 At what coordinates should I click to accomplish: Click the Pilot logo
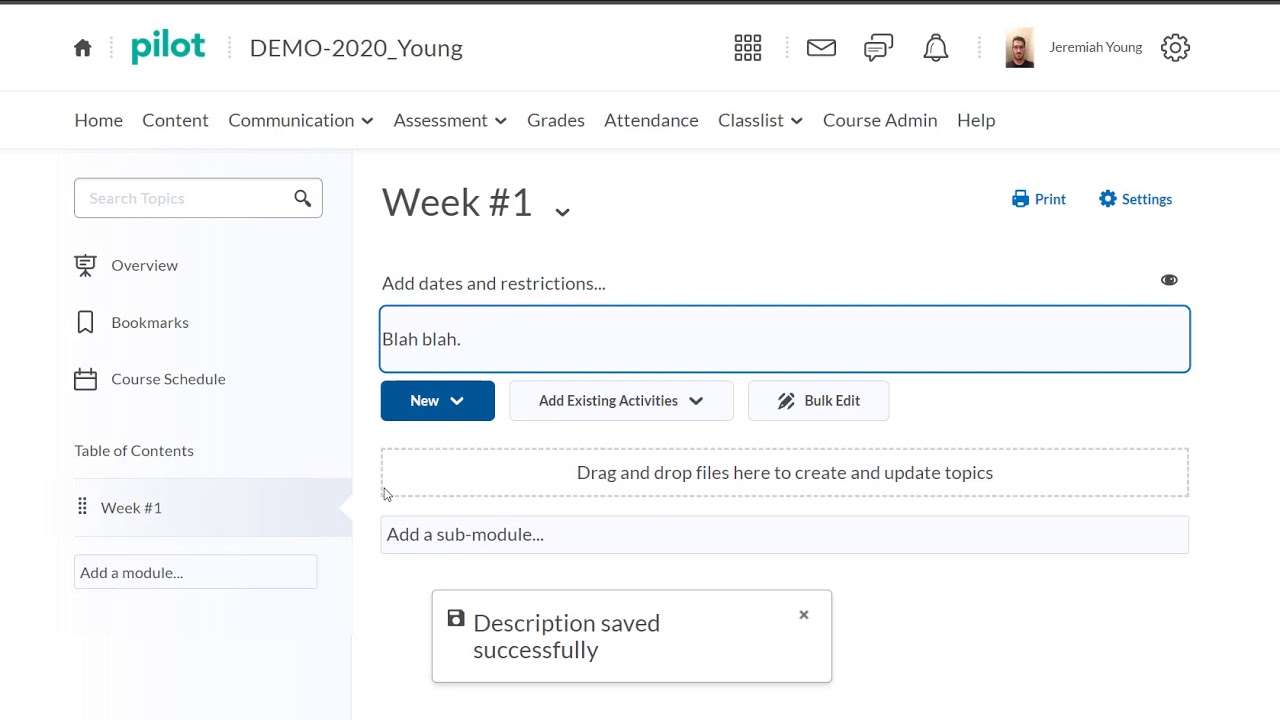tap(168, 47)
